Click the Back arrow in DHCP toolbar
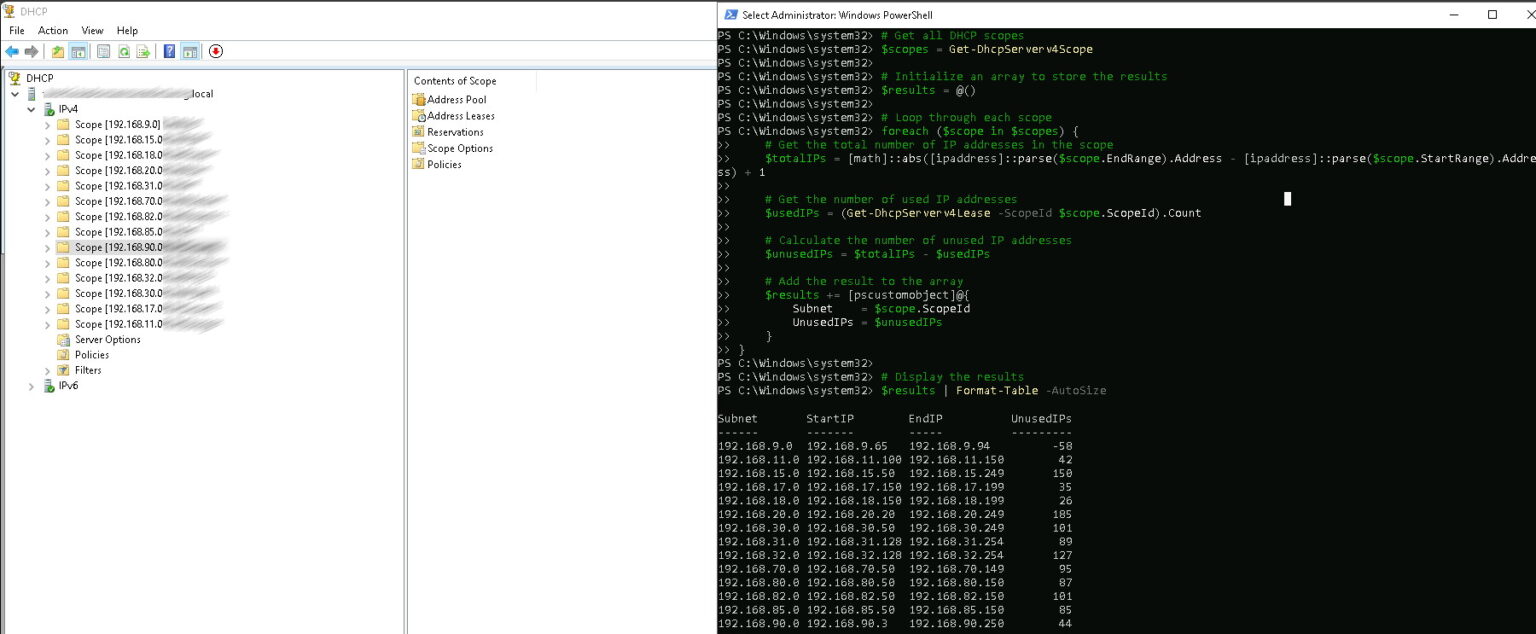The width and height of the screenshot is (1536, 634). pos(12,51)
